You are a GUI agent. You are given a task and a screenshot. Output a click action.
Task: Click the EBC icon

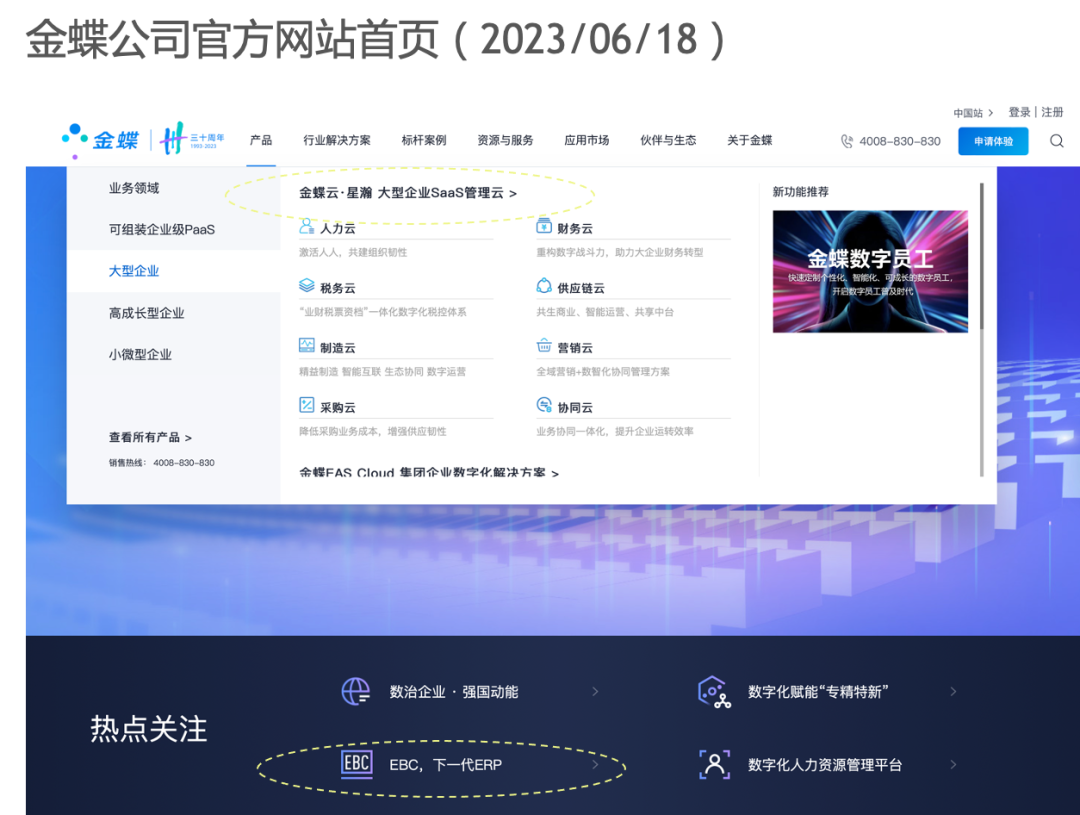[x=357, y=764]
